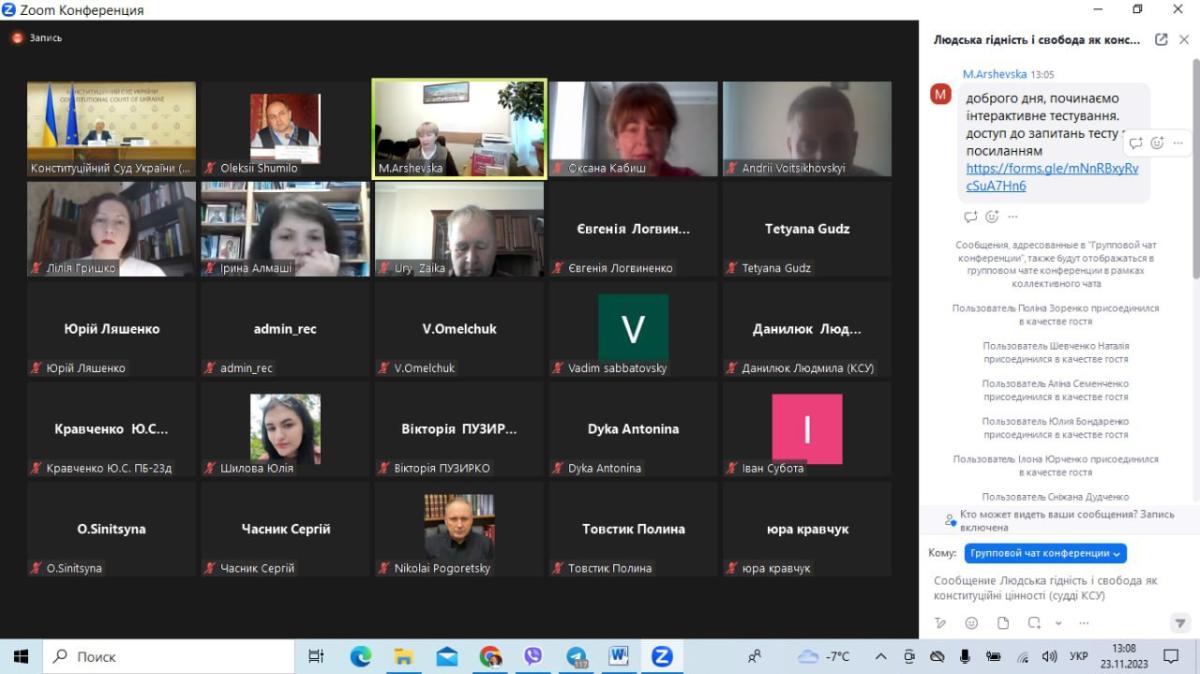The height and width of the screenshot is (674, 1200).
Task: Open Task View from the taskbar
Action: pyautogui.click(x=316, y=656)
